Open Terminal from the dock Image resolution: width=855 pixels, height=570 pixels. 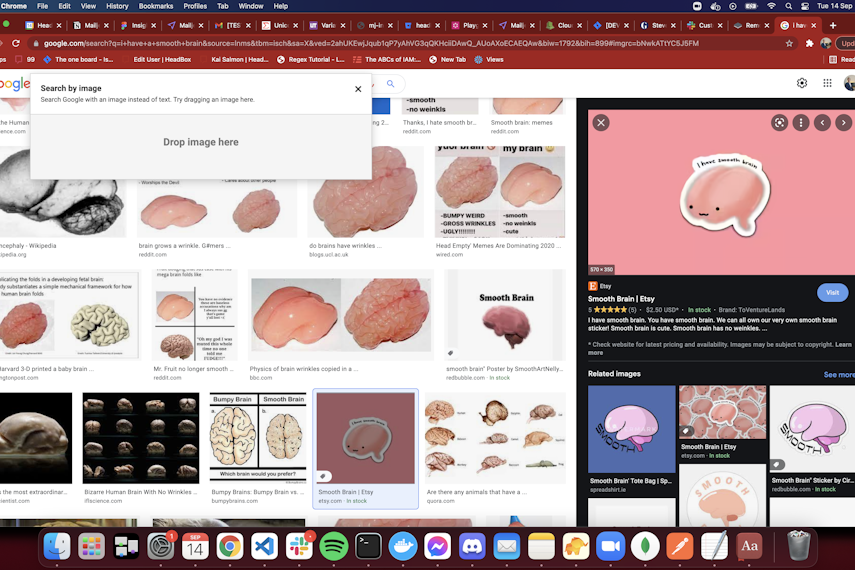pyautogui.click(x=369, y=546)
